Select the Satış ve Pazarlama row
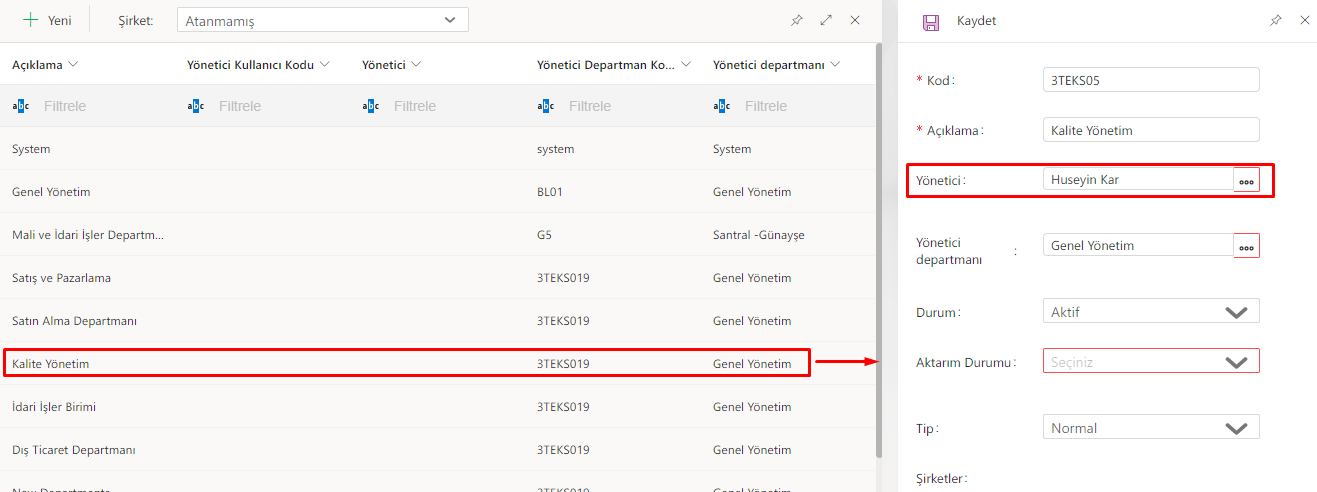The width and height of the screenshot is (1317, 492). coord(61,278)
